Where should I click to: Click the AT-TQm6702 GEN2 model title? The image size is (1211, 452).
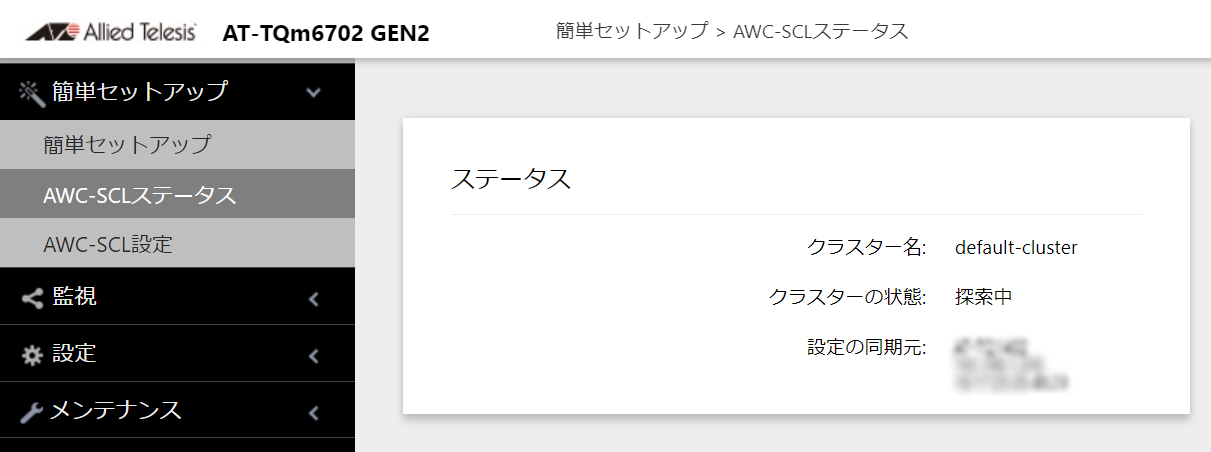tap(325, 34)
